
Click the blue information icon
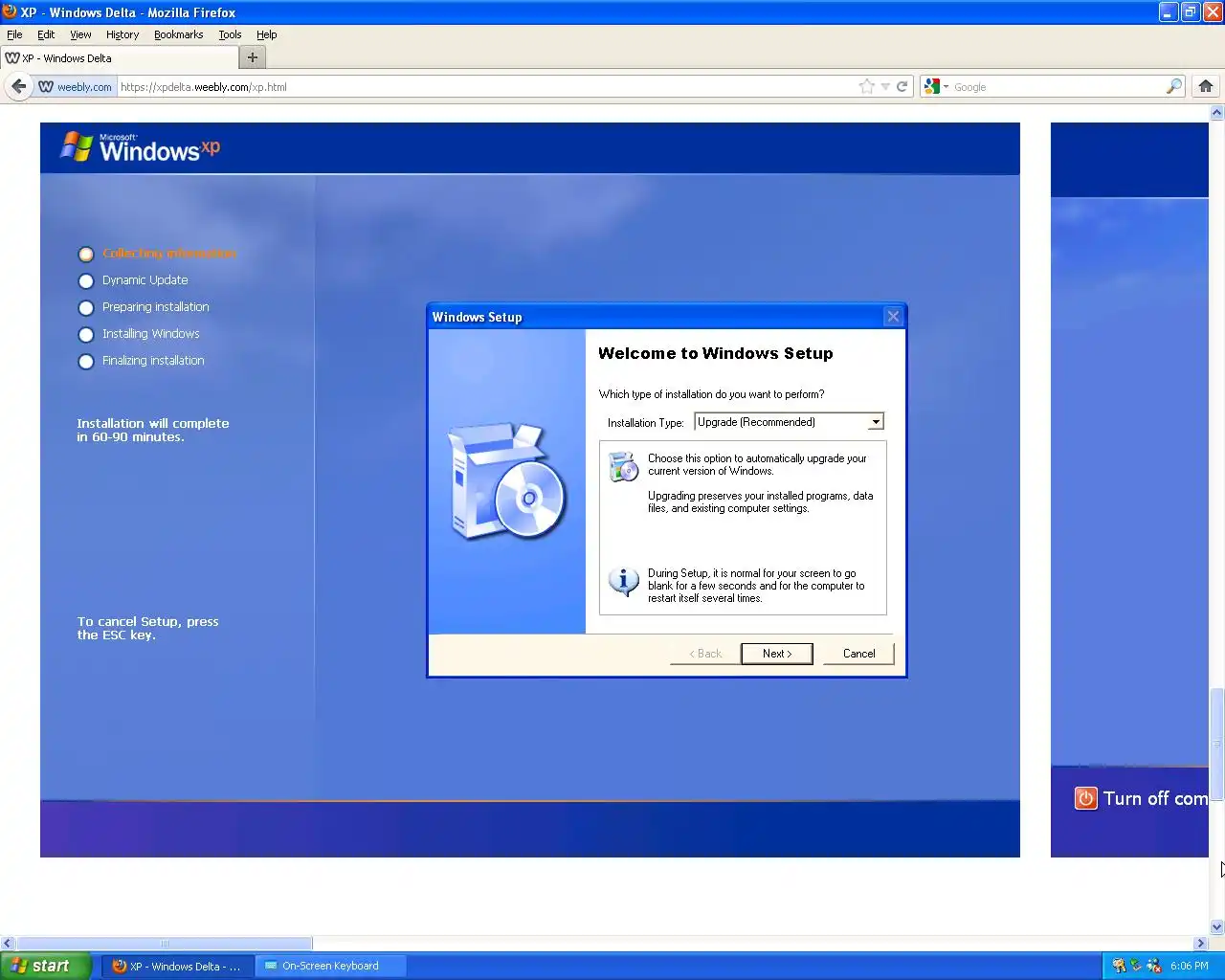tap(623, 580)
